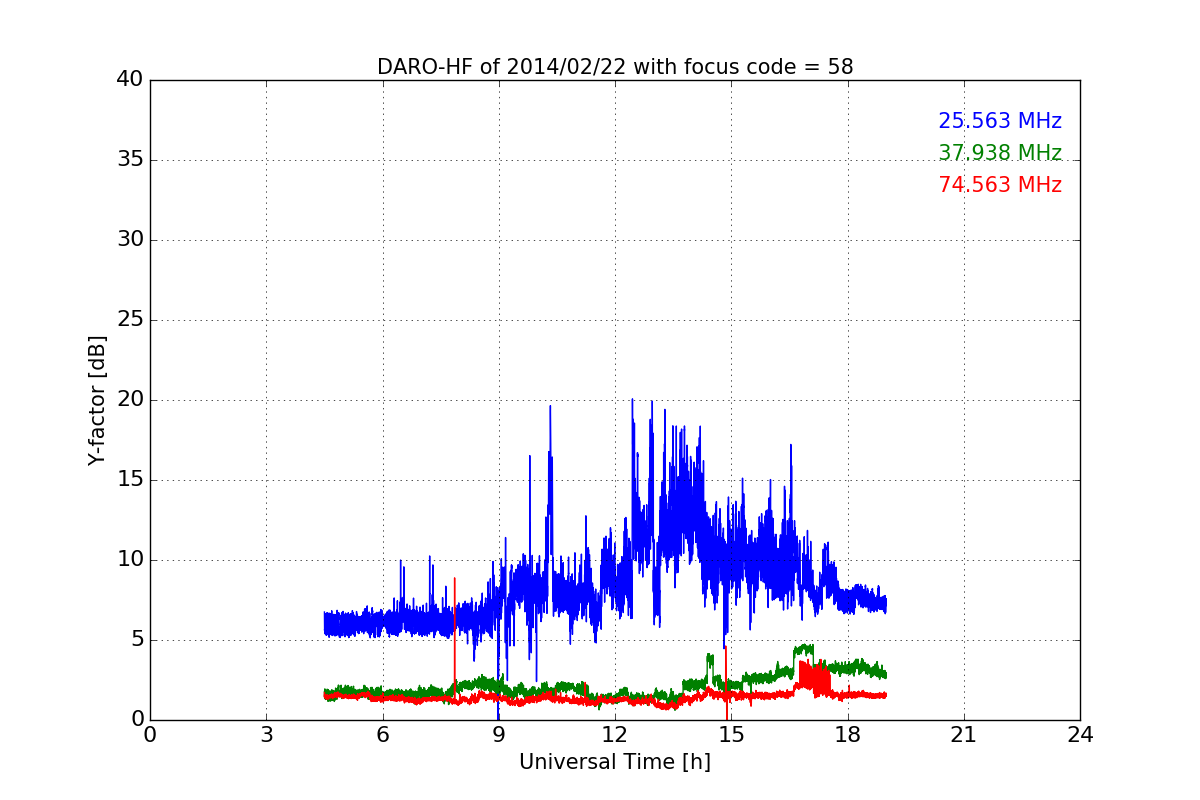Select the blue 25.563 MHz legend label
The width and height of the screenshot is (1200, 800).
click(x=1000, y=121)
